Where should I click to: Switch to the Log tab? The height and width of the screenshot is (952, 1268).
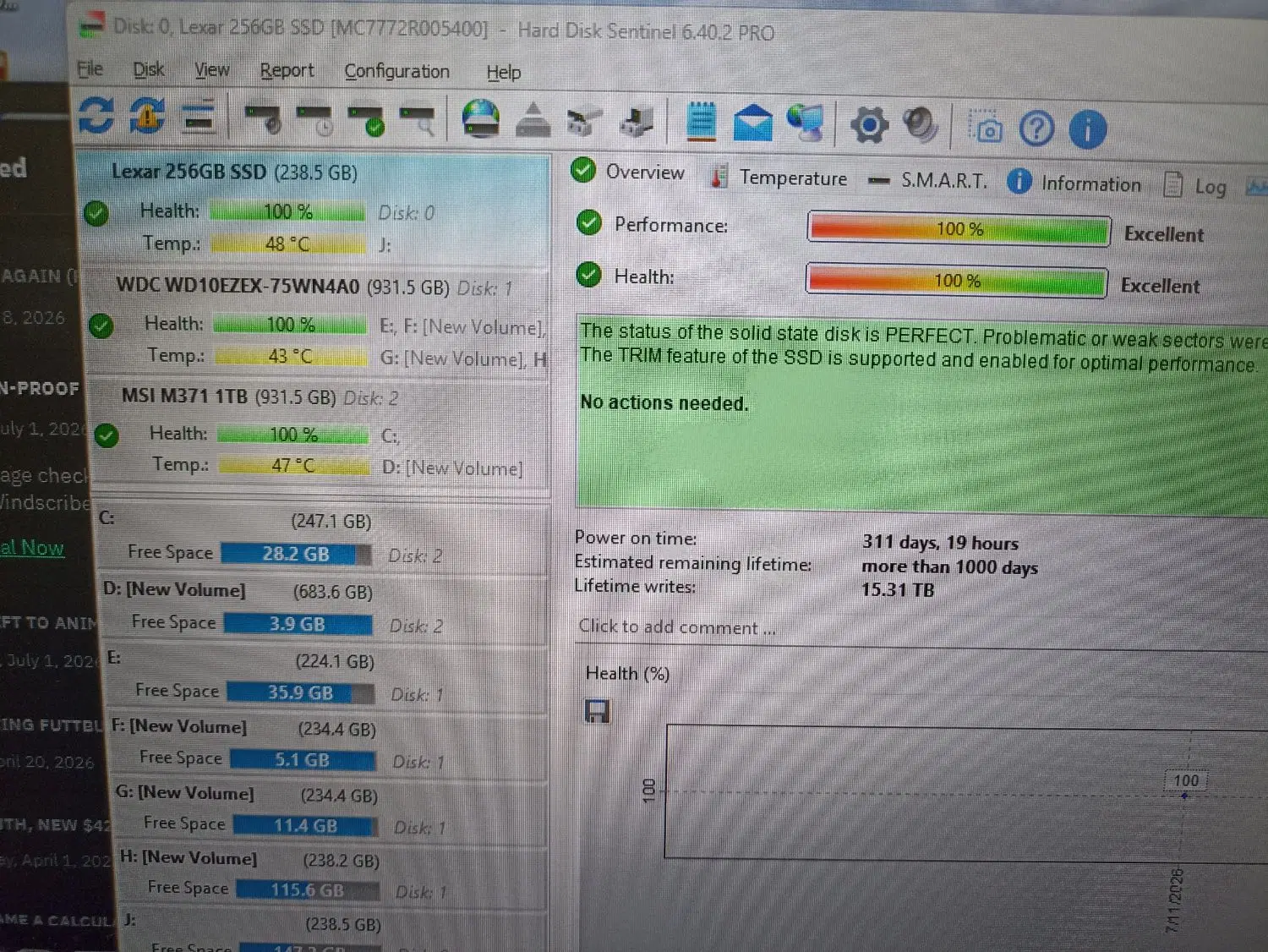pyautogui.click(x=1195, y=186)
